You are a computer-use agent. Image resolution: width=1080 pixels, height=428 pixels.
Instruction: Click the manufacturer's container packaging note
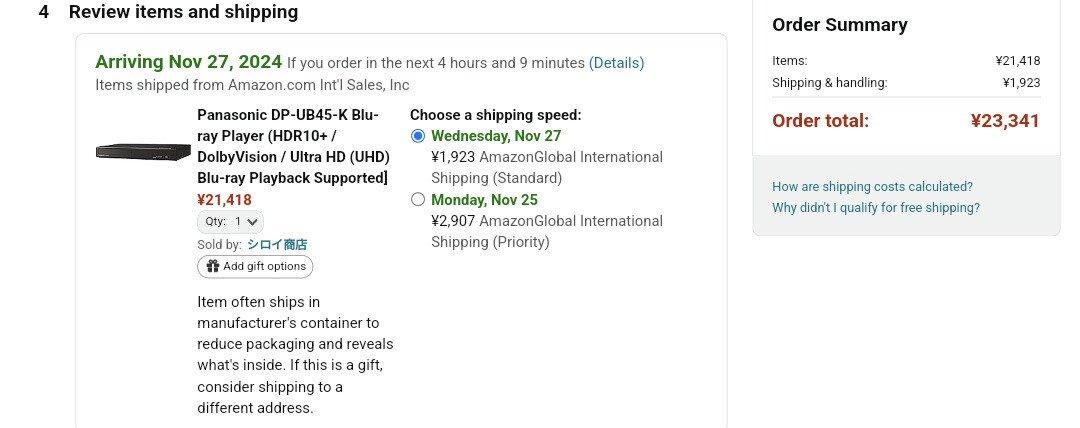click(295, 355)
